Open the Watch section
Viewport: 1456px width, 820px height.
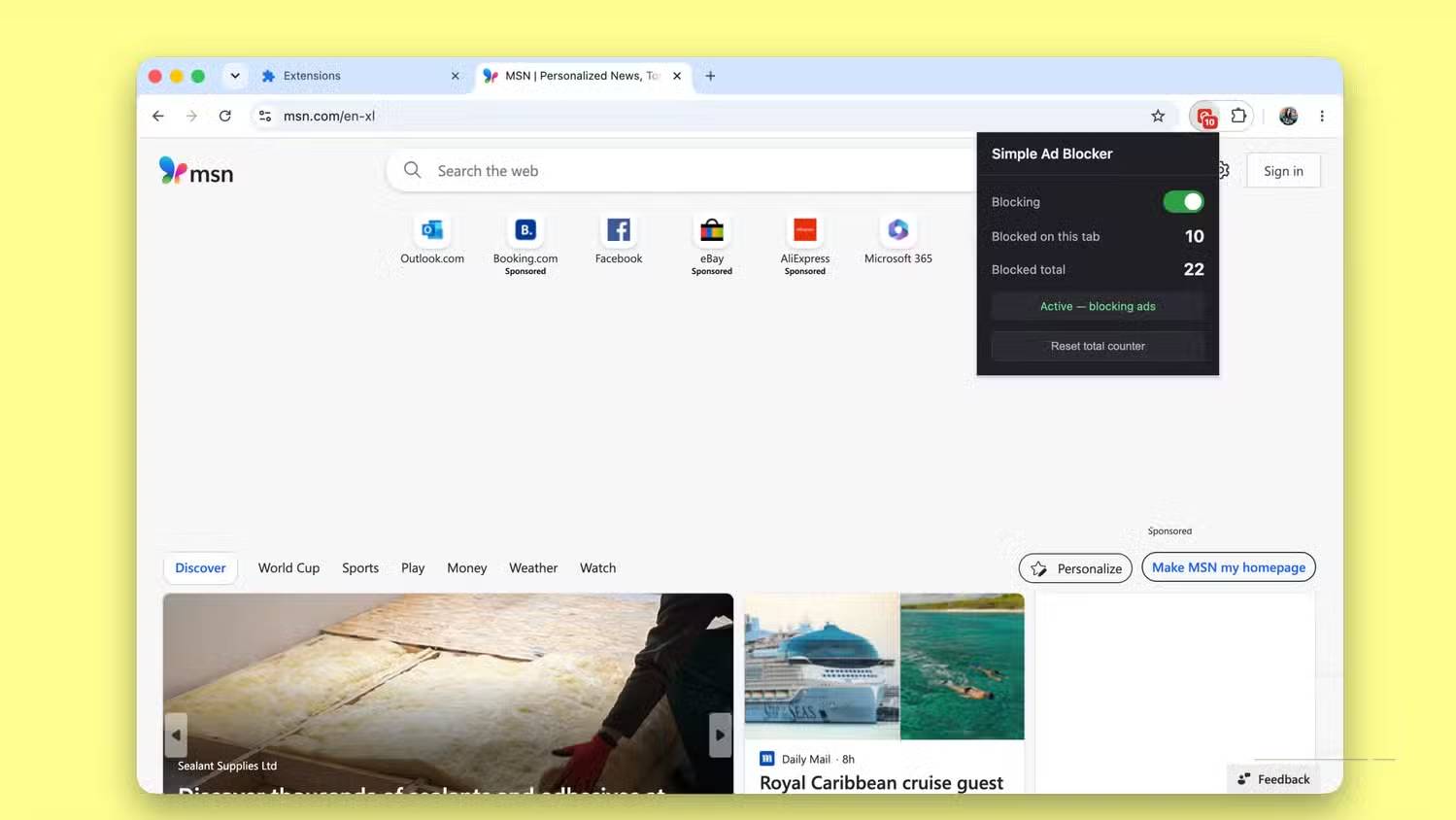597,568
